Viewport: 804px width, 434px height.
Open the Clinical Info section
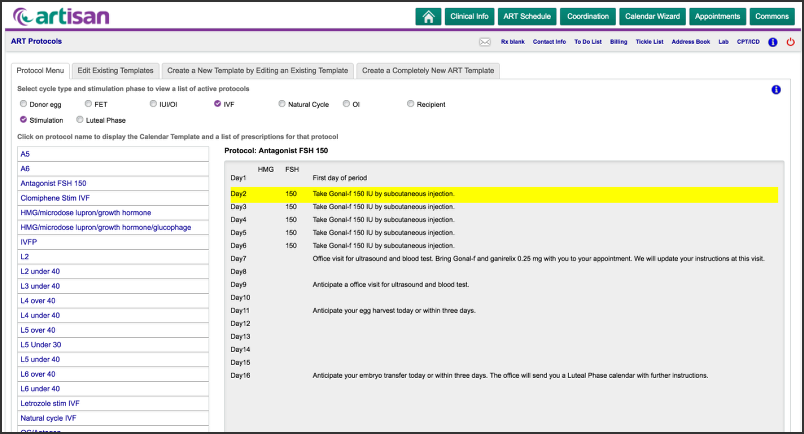(469, 16)
